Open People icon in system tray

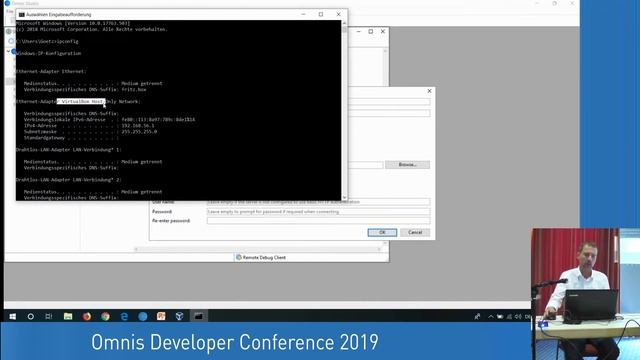(x=477, y=316)
